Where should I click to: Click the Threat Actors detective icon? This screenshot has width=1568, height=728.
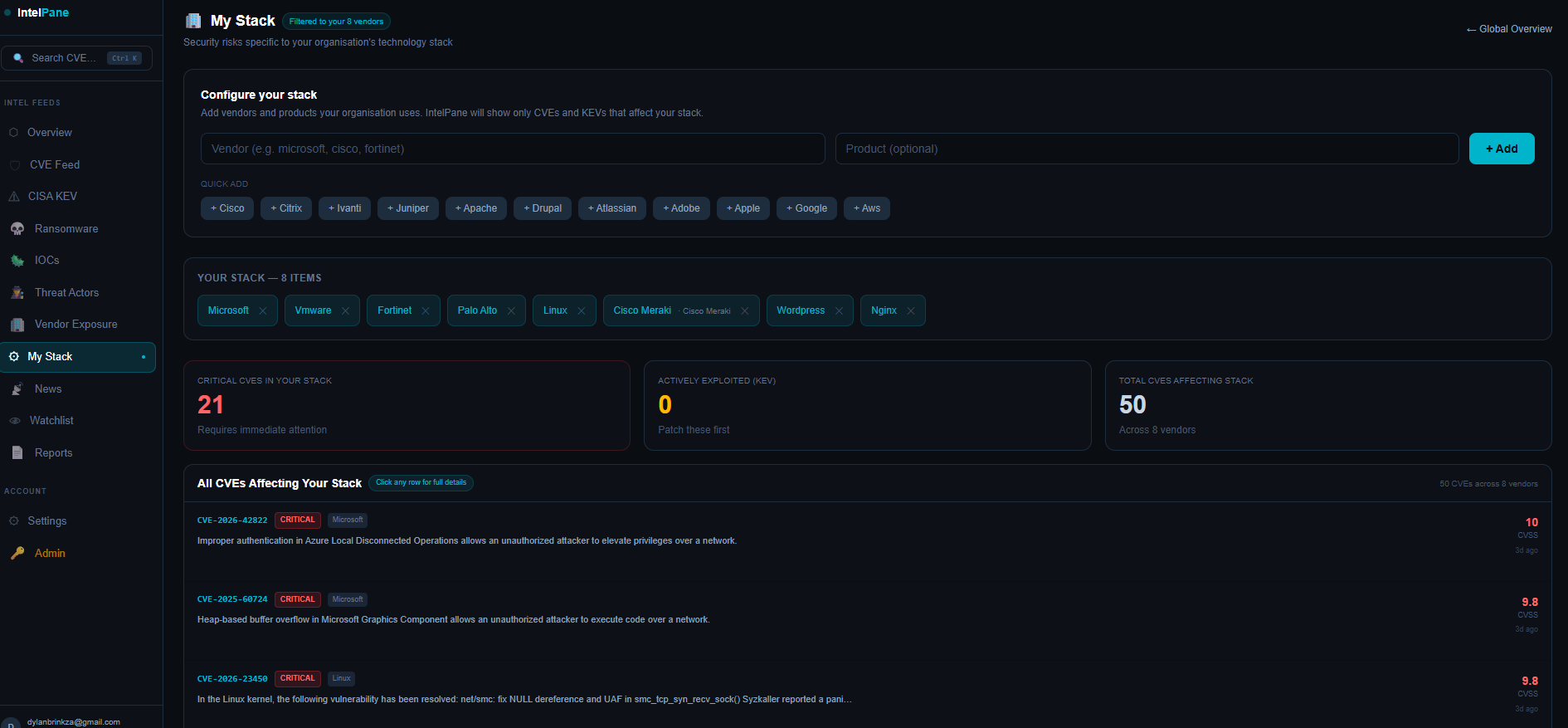17,293
